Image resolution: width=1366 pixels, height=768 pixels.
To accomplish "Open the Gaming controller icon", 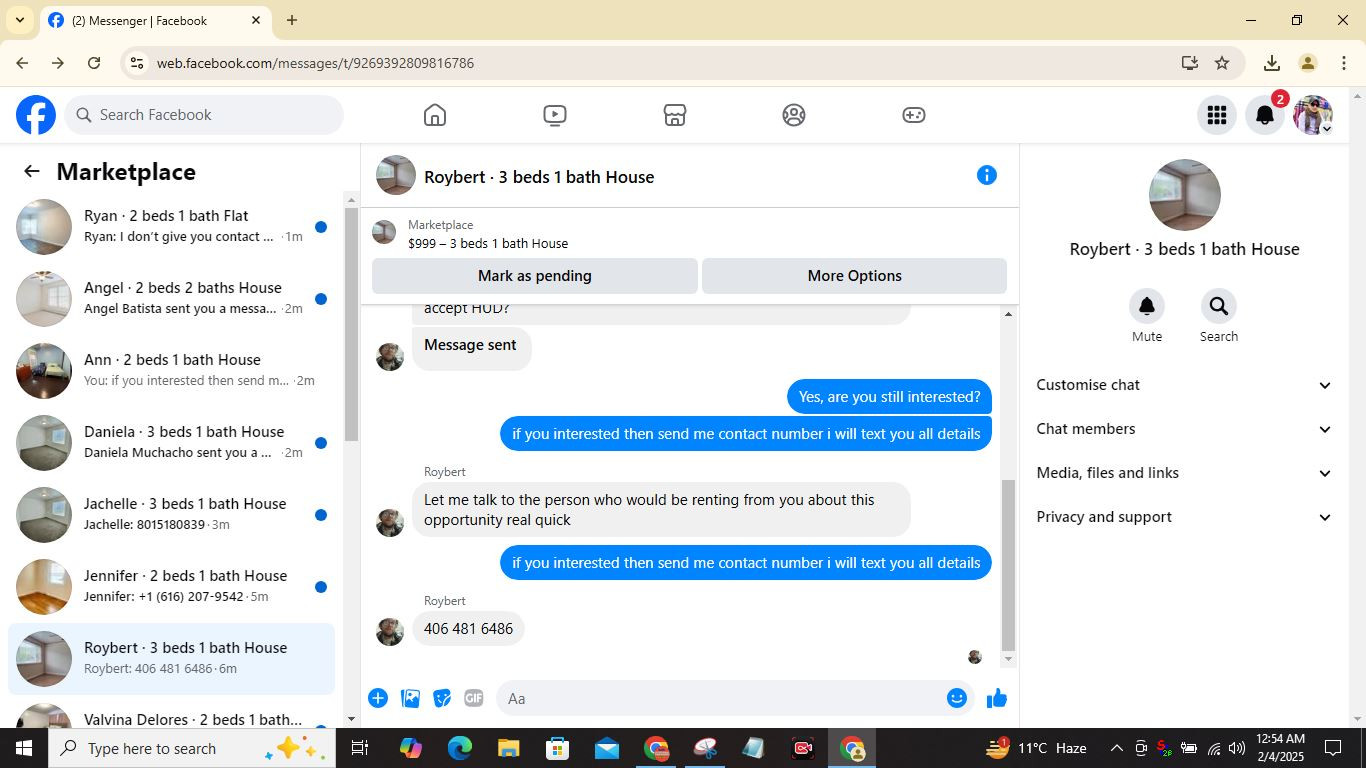I will 914,115.
